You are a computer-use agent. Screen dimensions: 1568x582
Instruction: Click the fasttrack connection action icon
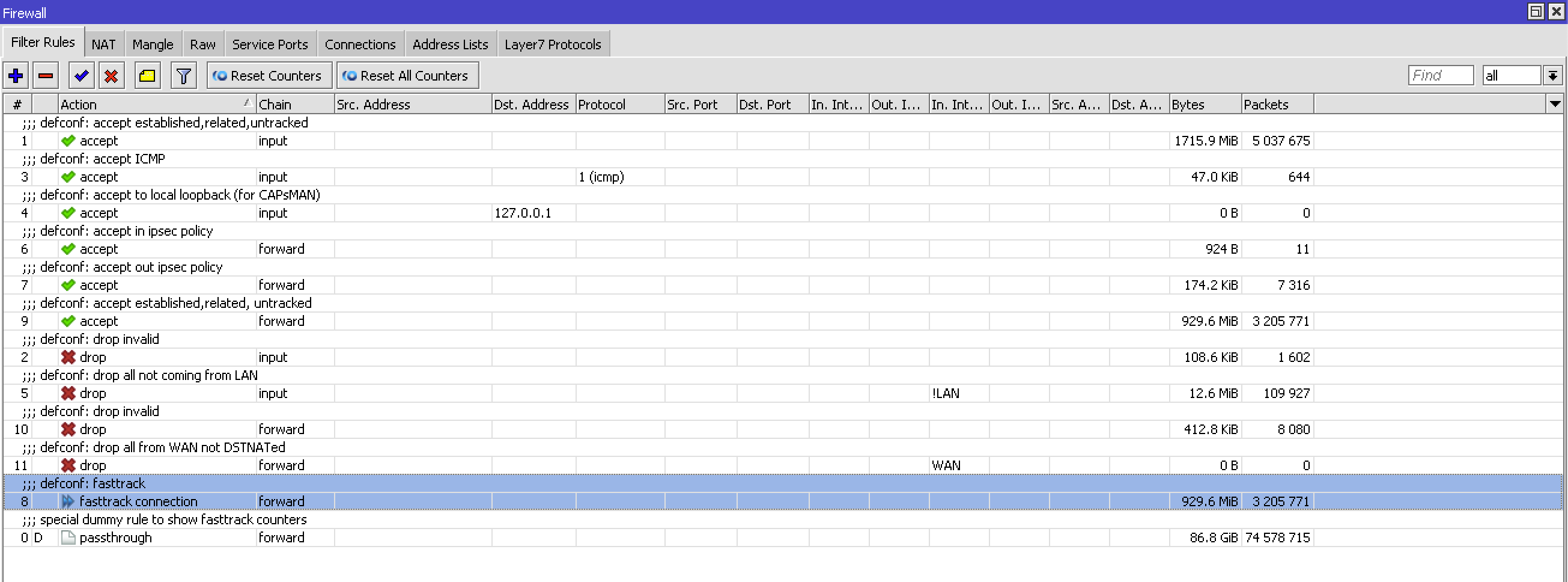(x=68, y=501)
